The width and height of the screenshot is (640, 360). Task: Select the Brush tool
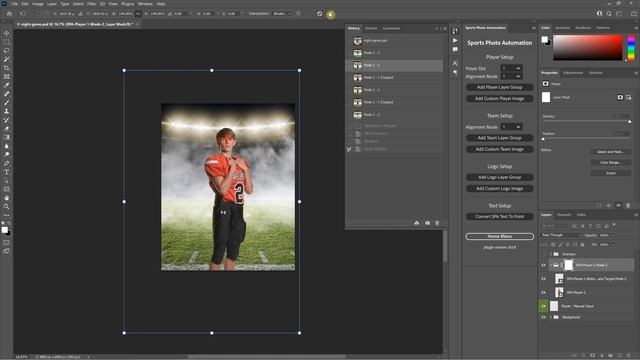pyautogui.click(x=7, y=102)
